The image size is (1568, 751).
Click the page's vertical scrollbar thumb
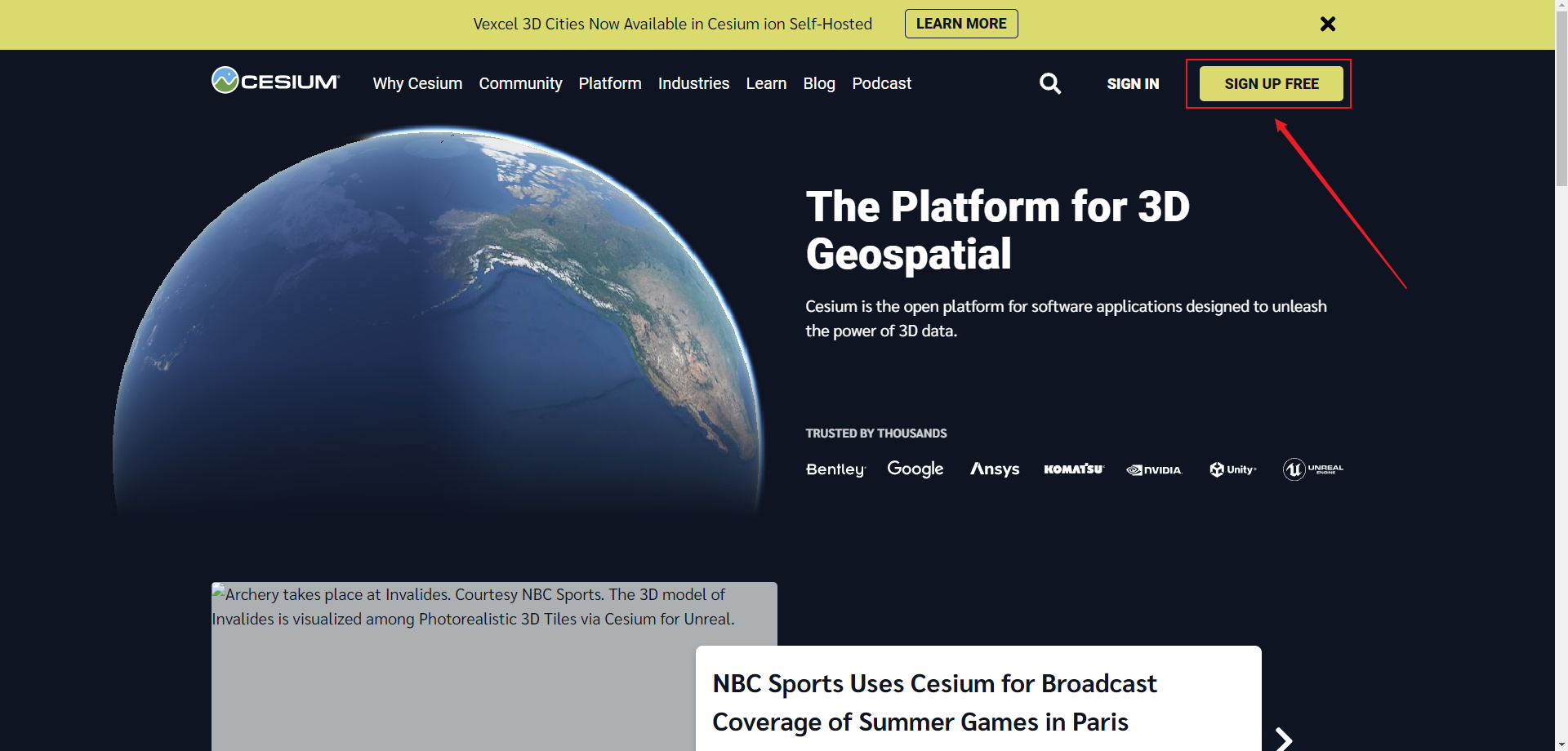(x=1561, y=98)
